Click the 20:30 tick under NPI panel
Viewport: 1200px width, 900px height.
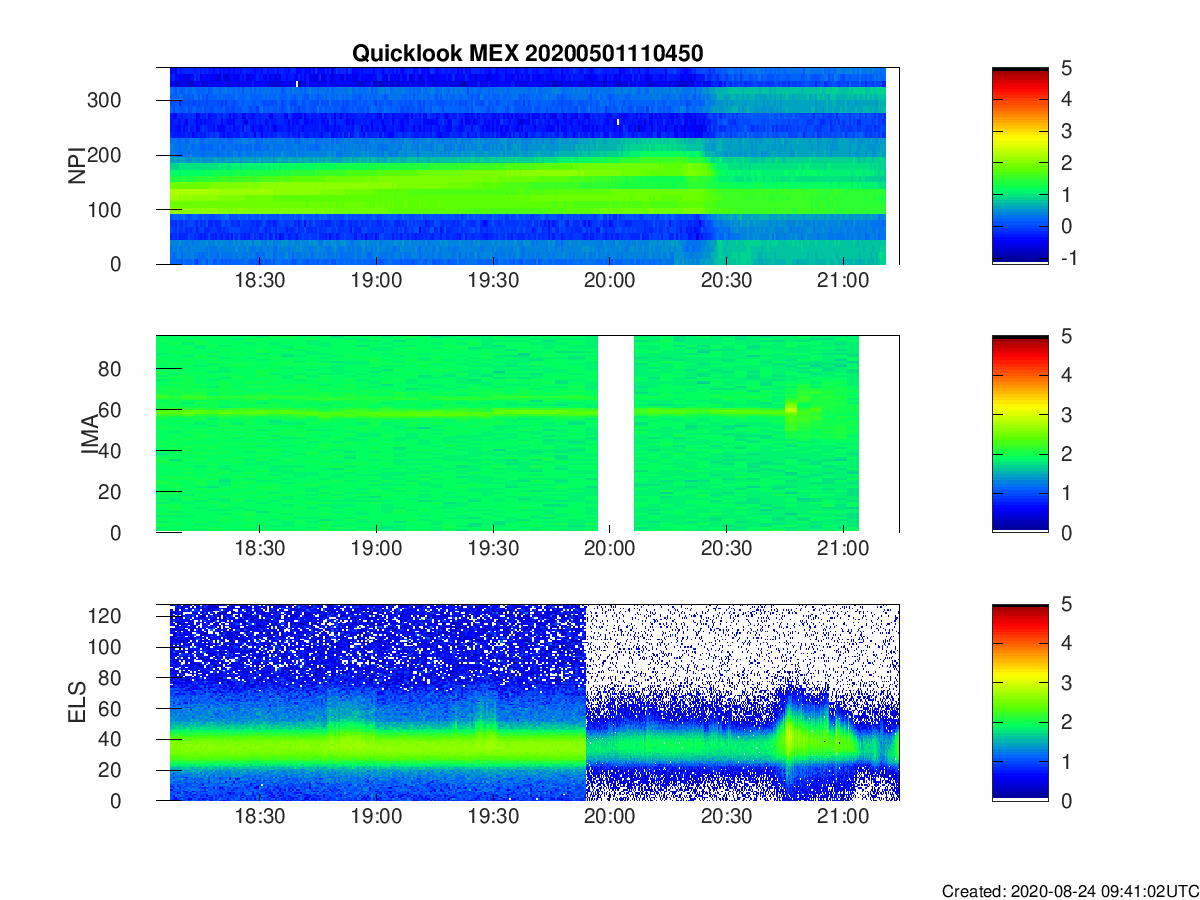point(727,281)
